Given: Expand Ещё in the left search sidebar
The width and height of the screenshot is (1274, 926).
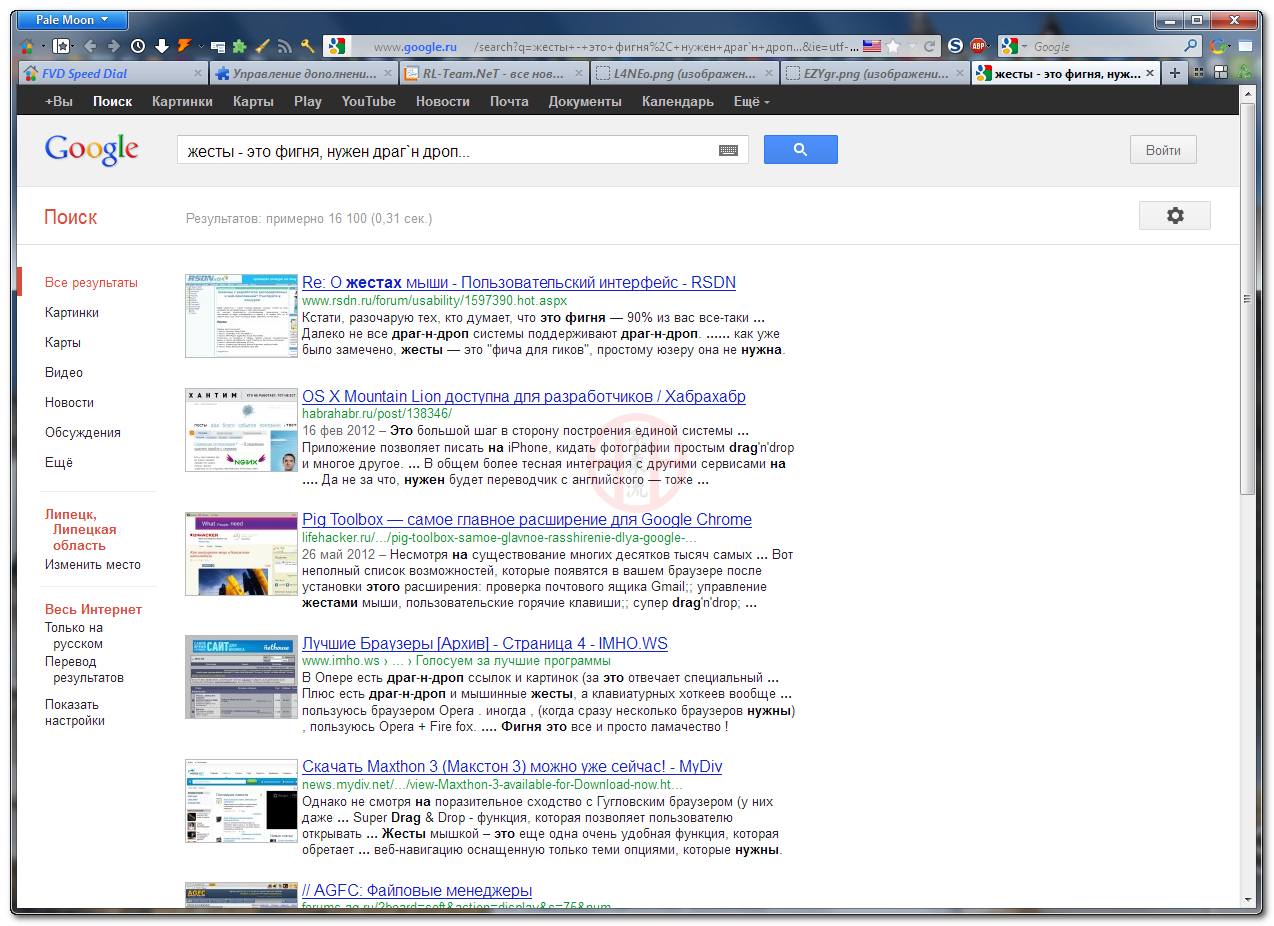Looking at the screenshot, I should coord(59,463).
